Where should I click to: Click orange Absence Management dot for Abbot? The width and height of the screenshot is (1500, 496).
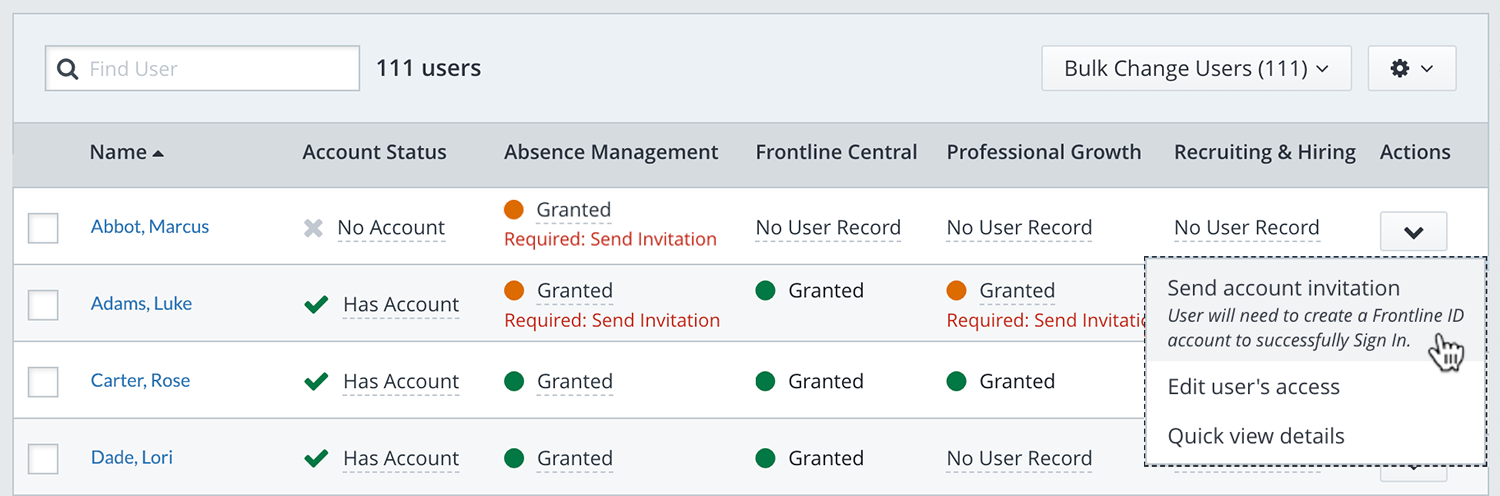click(x=514, y=210)
